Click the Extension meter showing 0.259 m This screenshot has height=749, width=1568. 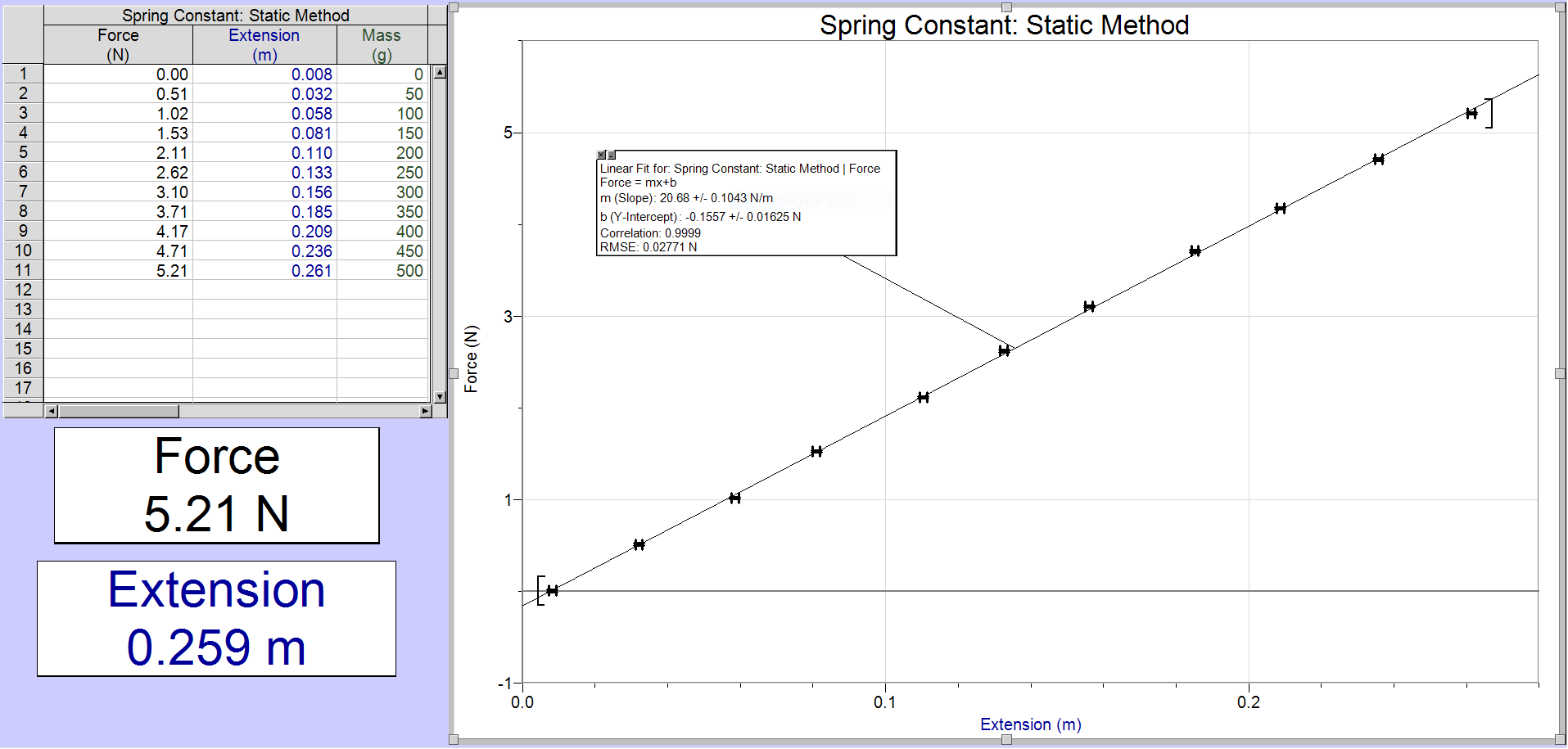216,618
